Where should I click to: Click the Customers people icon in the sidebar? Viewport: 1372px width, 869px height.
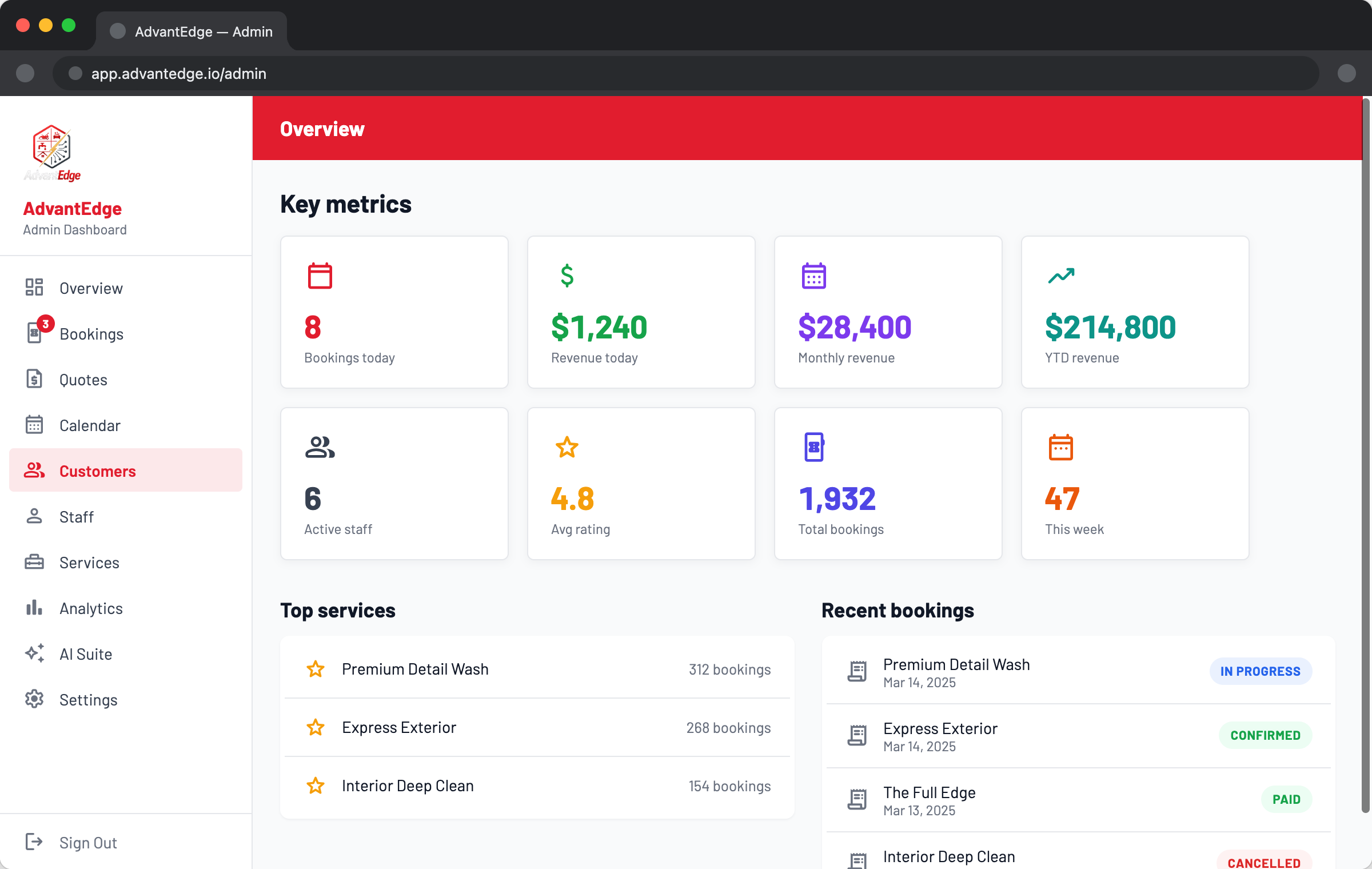(34, 470)
